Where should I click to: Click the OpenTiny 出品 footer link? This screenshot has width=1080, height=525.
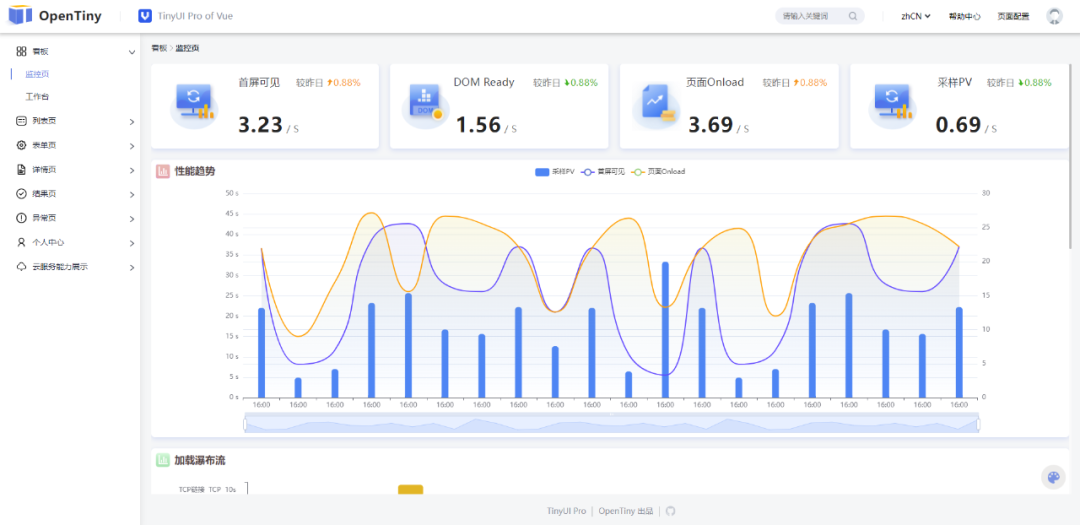(x=625, y=511)
